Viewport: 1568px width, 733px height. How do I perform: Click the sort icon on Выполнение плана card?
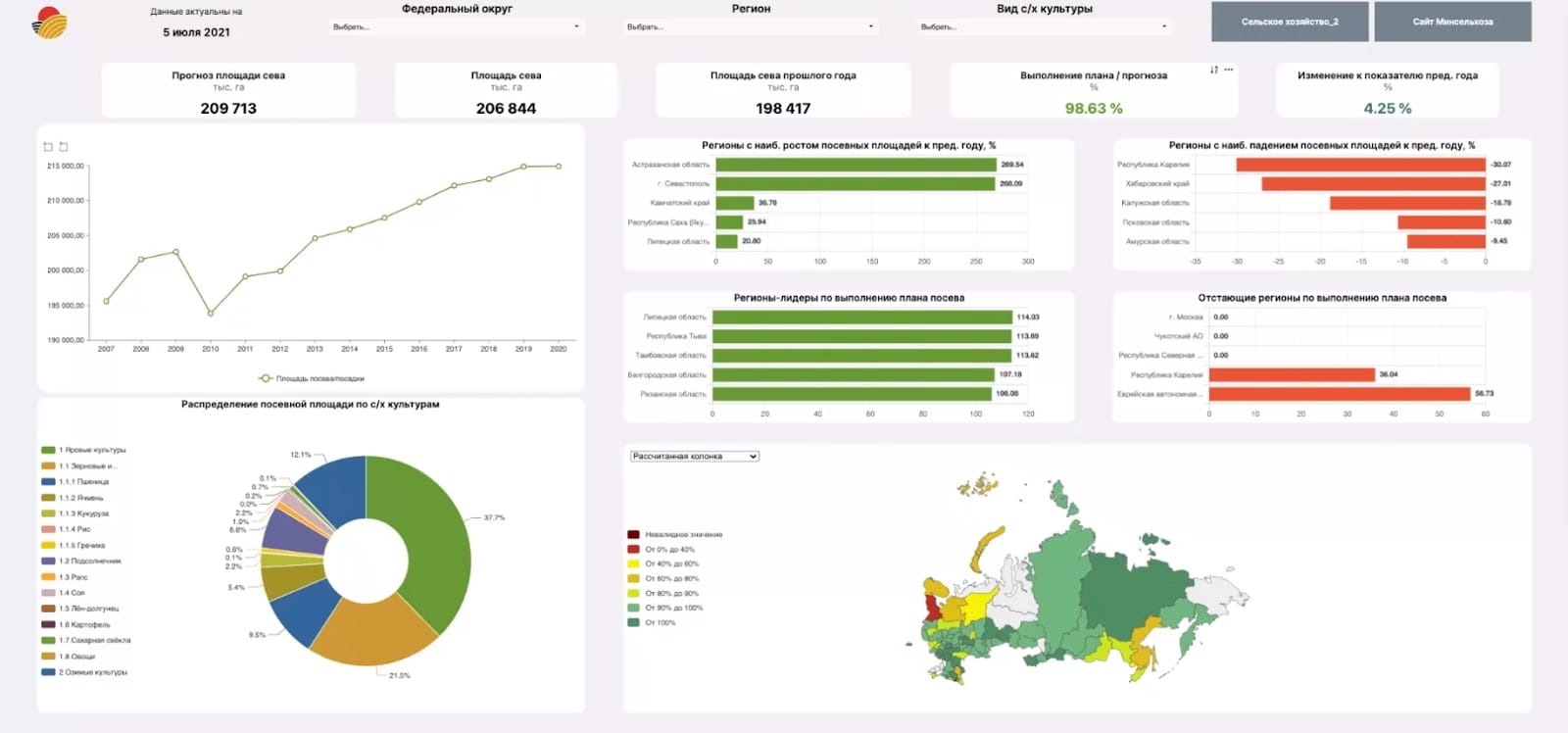point(1213,70)
